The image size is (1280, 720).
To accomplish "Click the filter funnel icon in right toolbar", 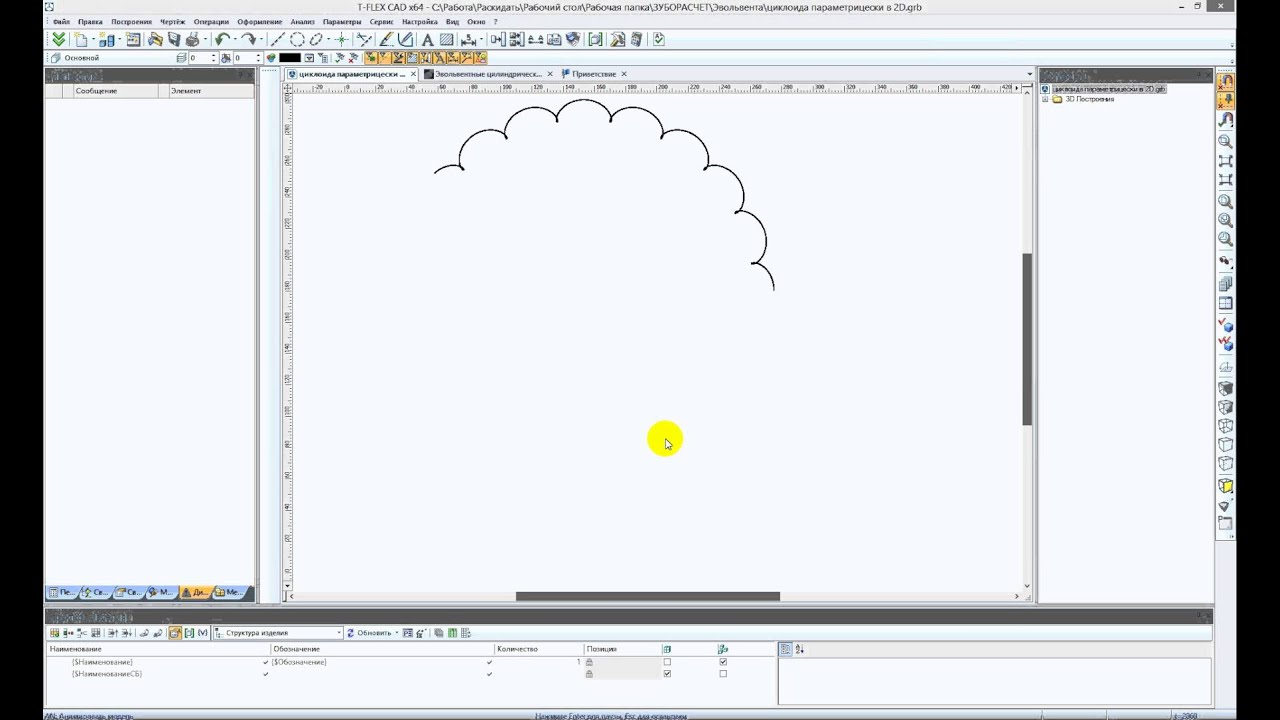I will 1225,506.
